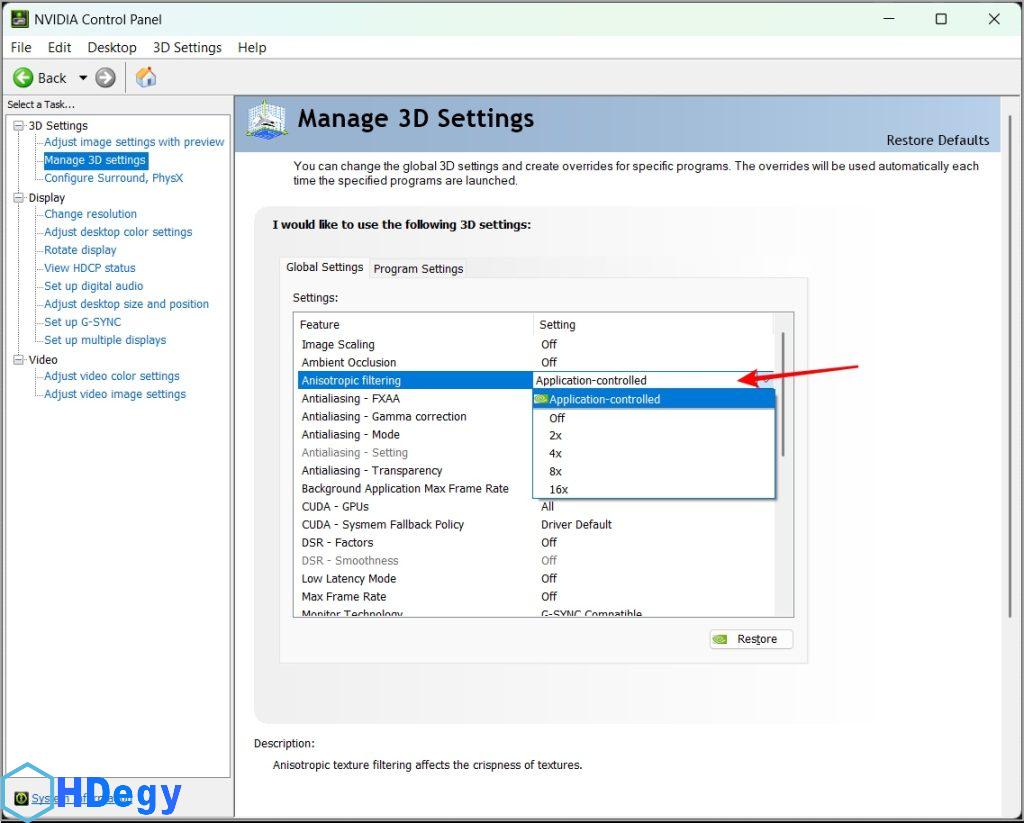Select 16x anisotropic filtering option
Image resolution: width=1024 pixels, height=823 pixels.
point(558,489)
